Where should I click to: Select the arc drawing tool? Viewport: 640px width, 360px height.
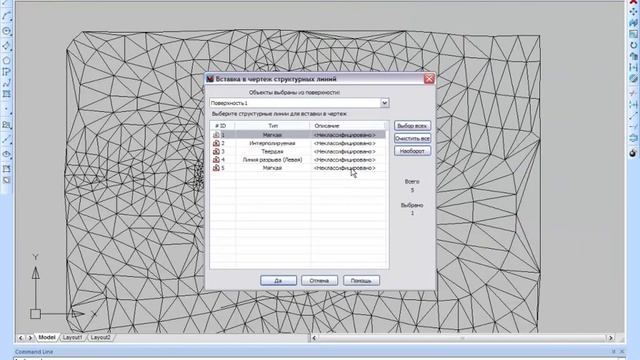6,16
